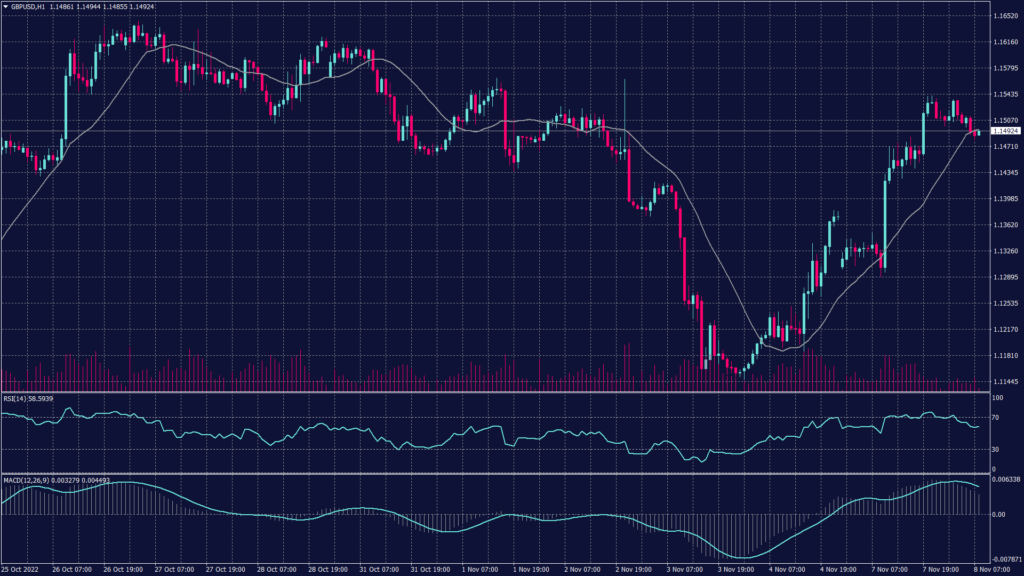Click the MACD -0.007871 scale label
The image size is (1024, 576).
(x=1004, y=560)
